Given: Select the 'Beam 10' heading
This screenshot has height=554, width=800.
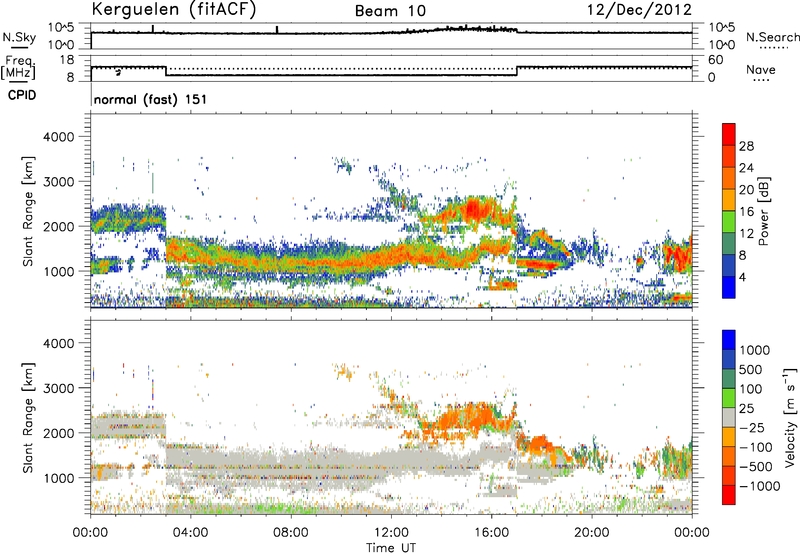Looking at the screenshot, I should 390,11.
